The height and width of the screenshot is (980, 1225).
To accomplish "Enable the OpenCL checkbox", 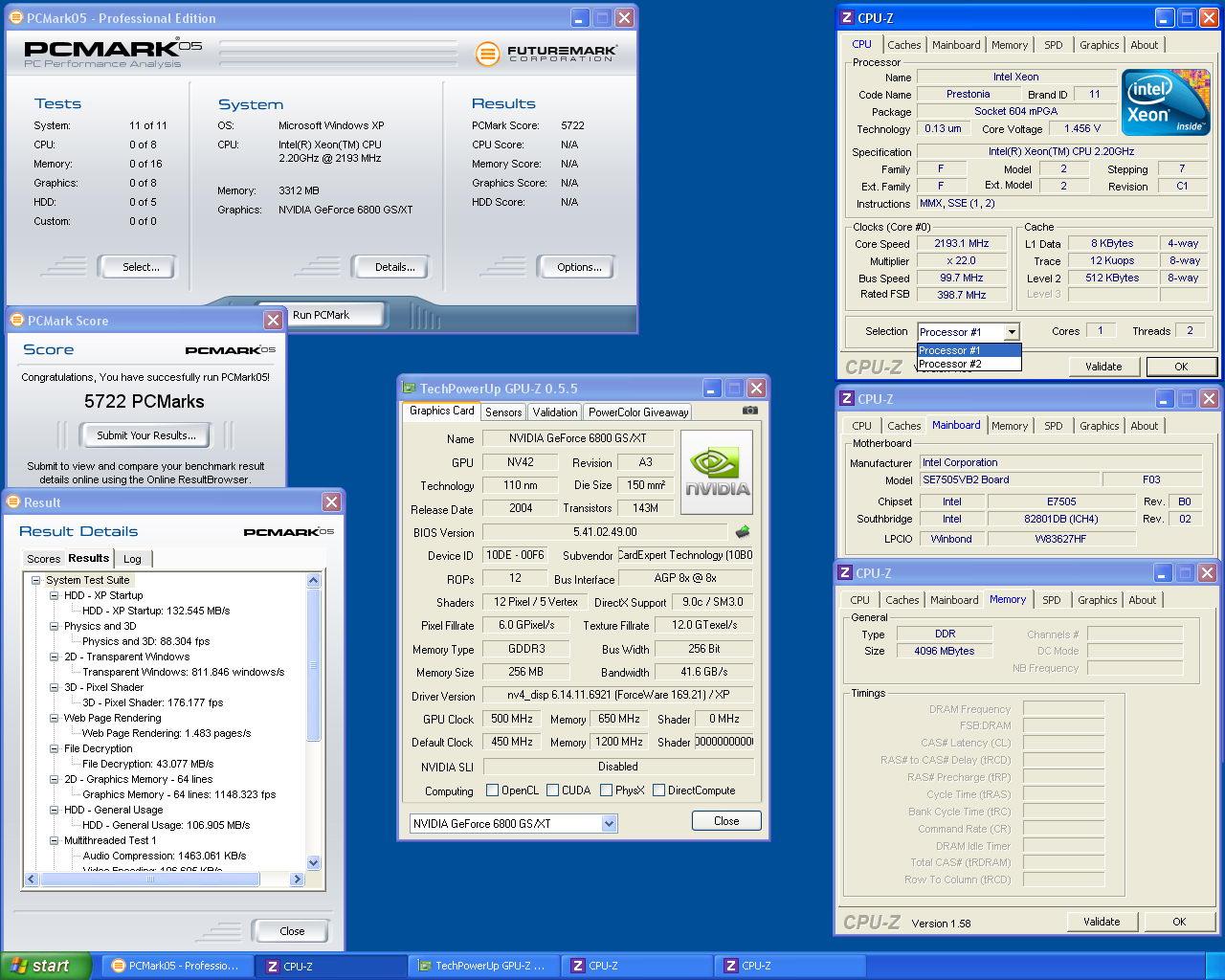I will [x=492, y=791].
